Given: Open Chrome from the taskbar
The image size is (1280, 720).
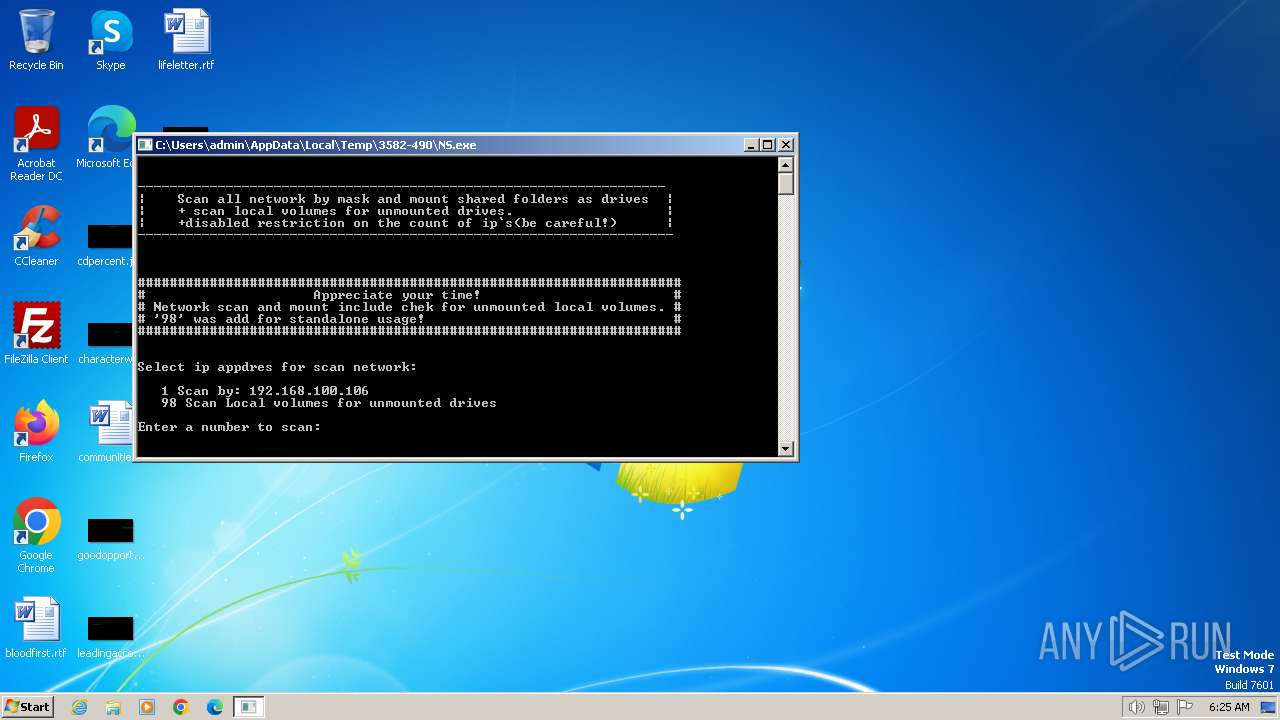Looking at the screenshot, I should [181, 707].
